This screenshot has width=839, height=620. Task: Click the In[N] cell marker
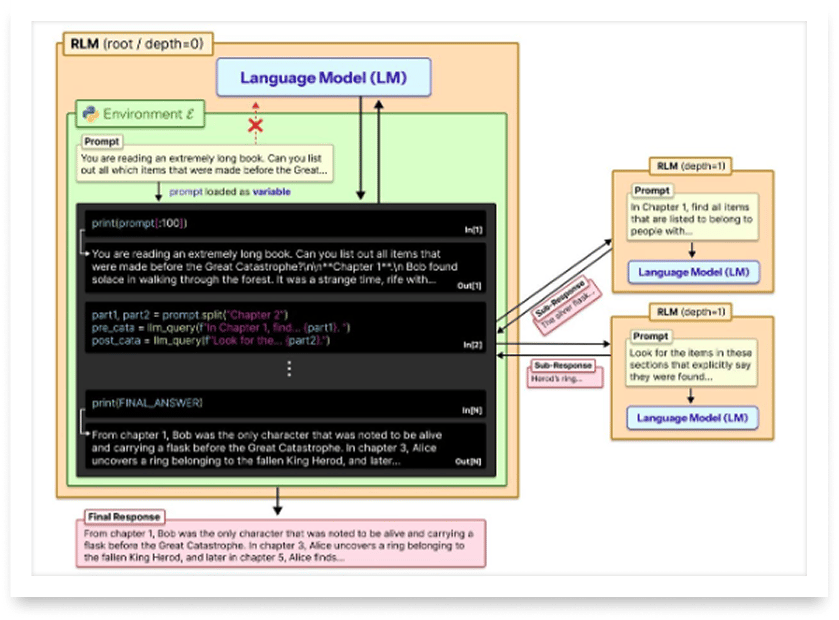tap(472, 410)
